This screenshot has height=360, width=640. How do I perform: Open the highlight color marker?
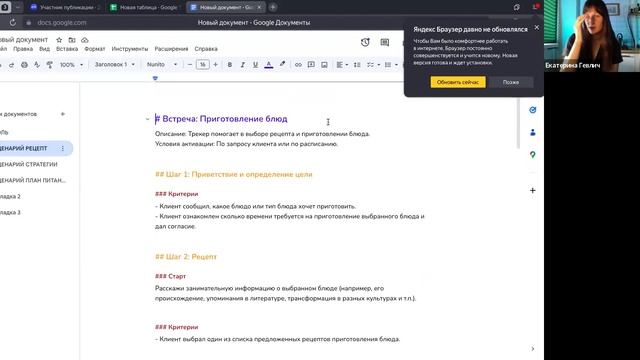[282, 64]
